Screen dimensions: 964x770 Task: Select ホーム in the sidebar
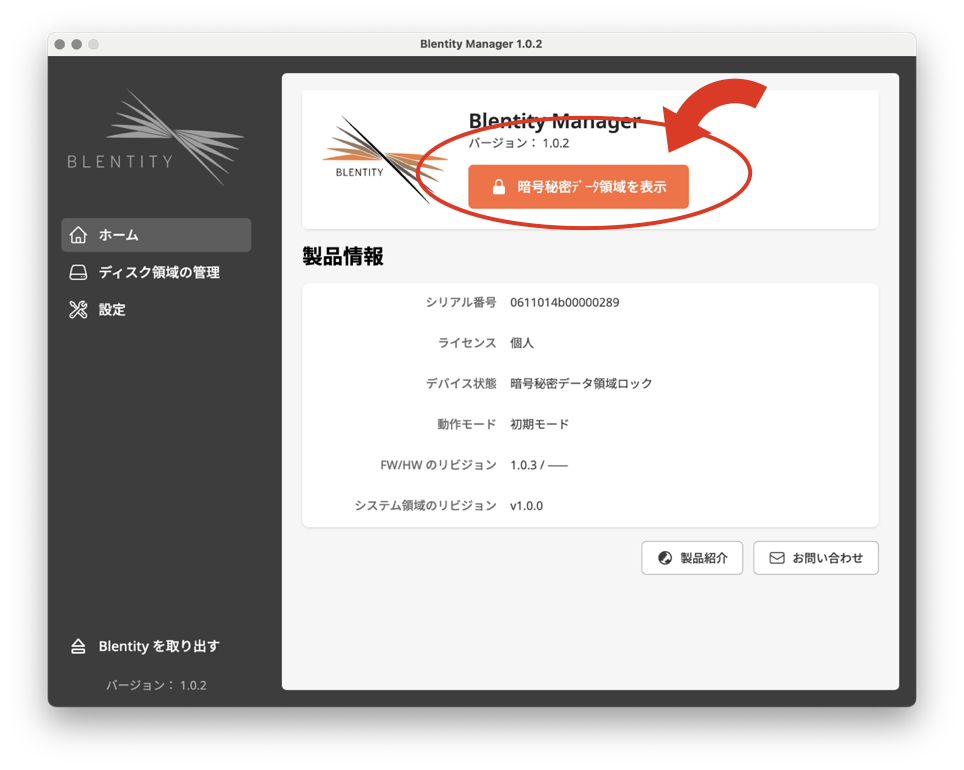pyautogui.click(x=156, y=235)
